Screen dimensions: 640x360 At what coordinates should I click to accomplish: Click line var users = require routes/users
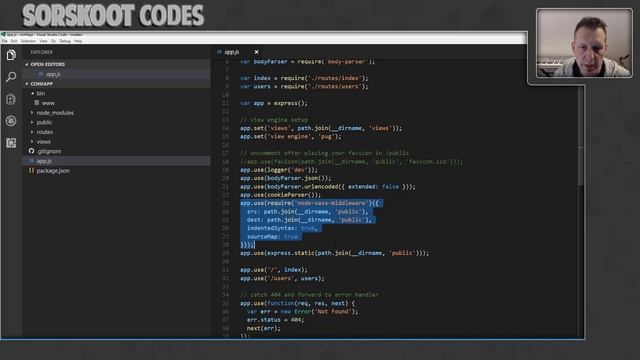pyautogui.click(x=304, y=87)
